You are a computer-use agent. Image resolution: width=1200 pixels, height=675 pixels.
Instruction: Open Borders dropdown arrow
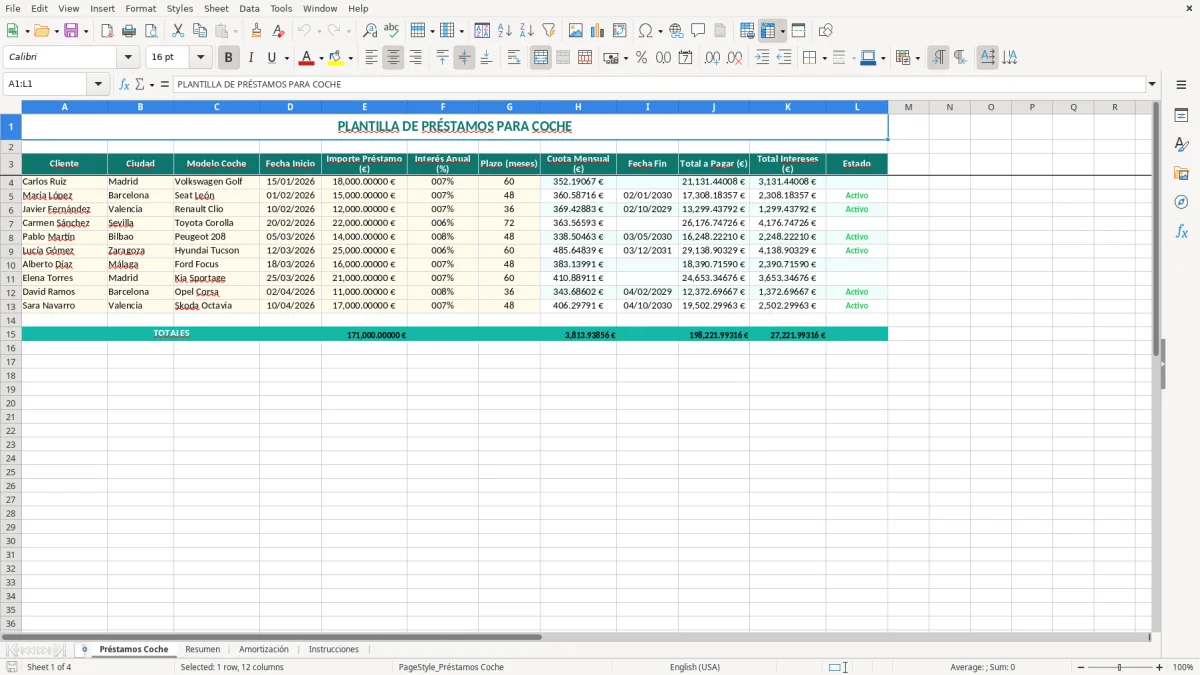[x=824, y=58]
